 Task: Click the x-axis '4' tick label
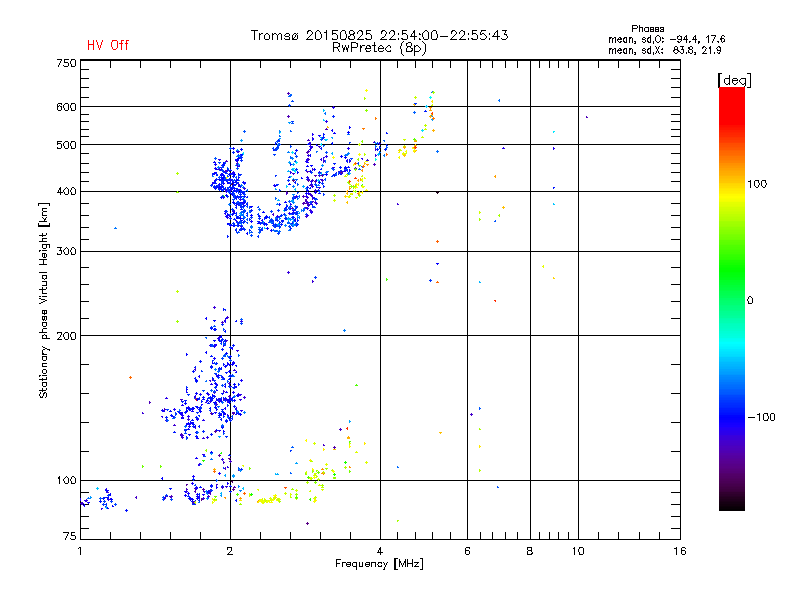380,551
